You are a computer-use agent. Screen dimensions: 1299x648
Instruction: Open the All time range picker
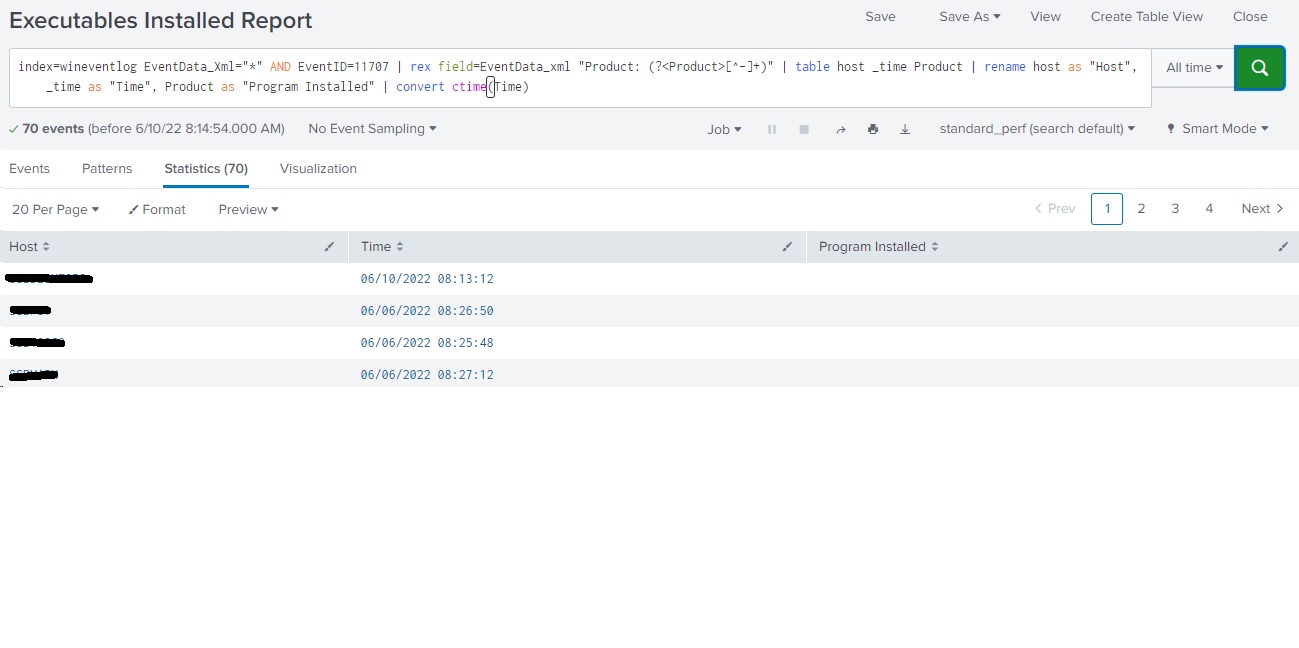click(1192, 68)
